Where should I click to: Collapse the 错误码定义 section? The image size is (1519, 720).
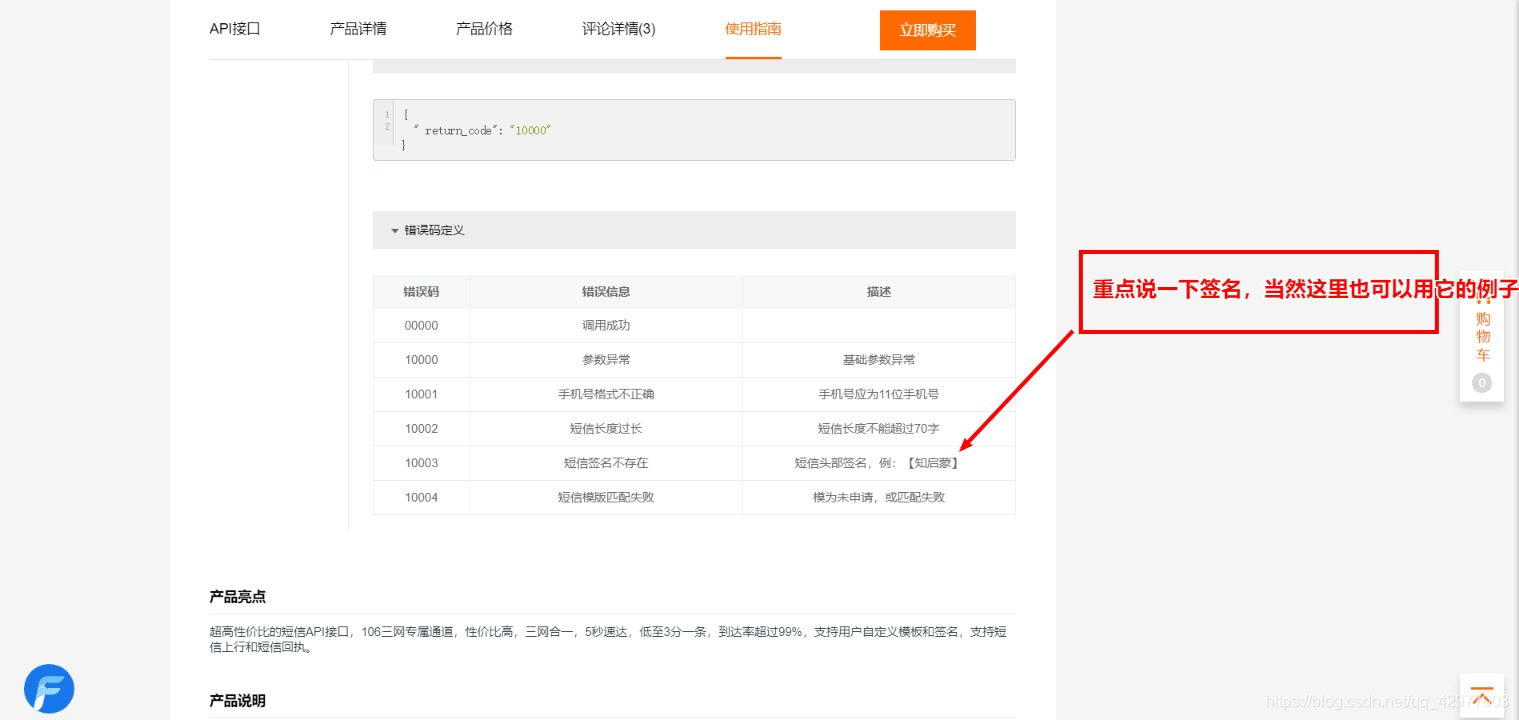694,230
